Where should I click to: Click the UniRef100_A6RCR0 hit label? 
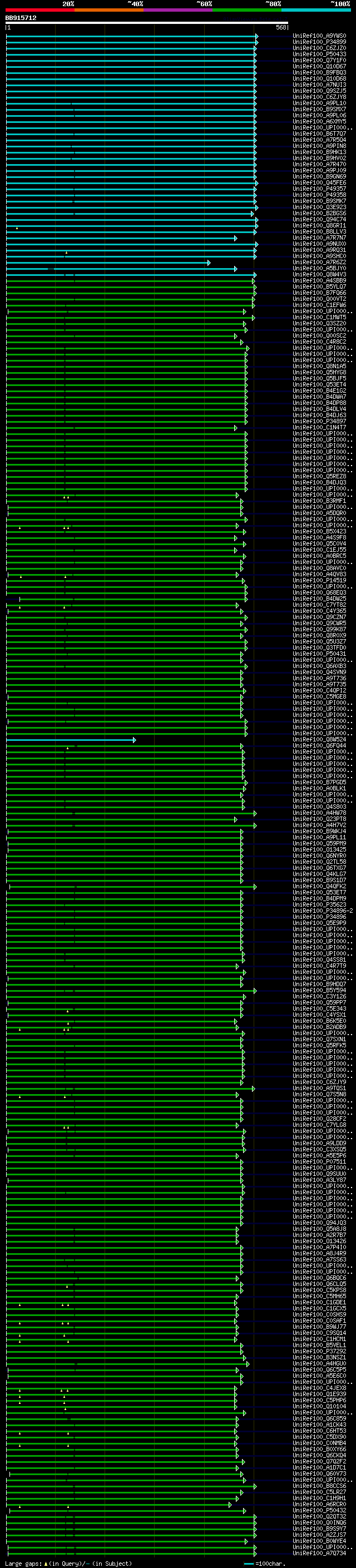click(x=319, y=1505)
